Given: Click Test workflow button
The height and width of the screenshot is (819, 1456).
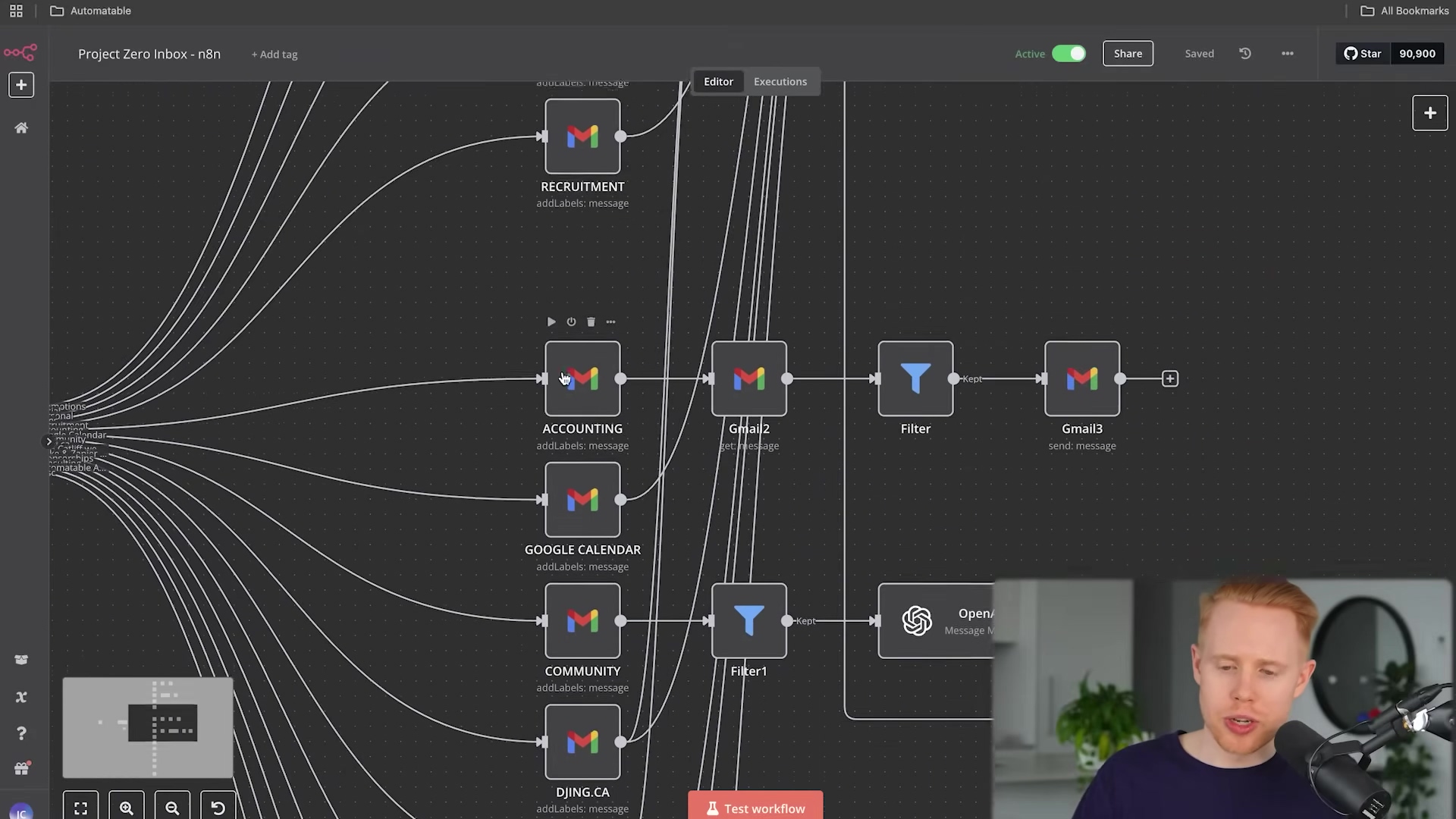Looking at the screenshot, I should click(x=755, y=807).
